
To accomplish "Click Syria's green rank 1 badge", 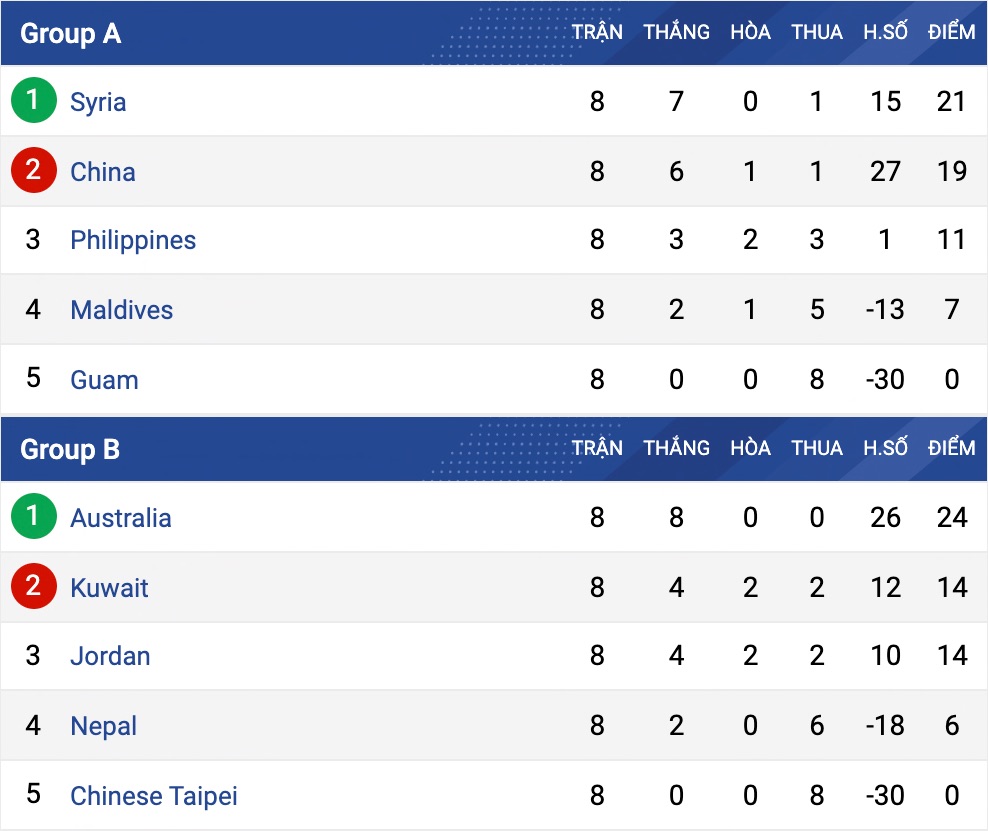I will coord(34,101).
